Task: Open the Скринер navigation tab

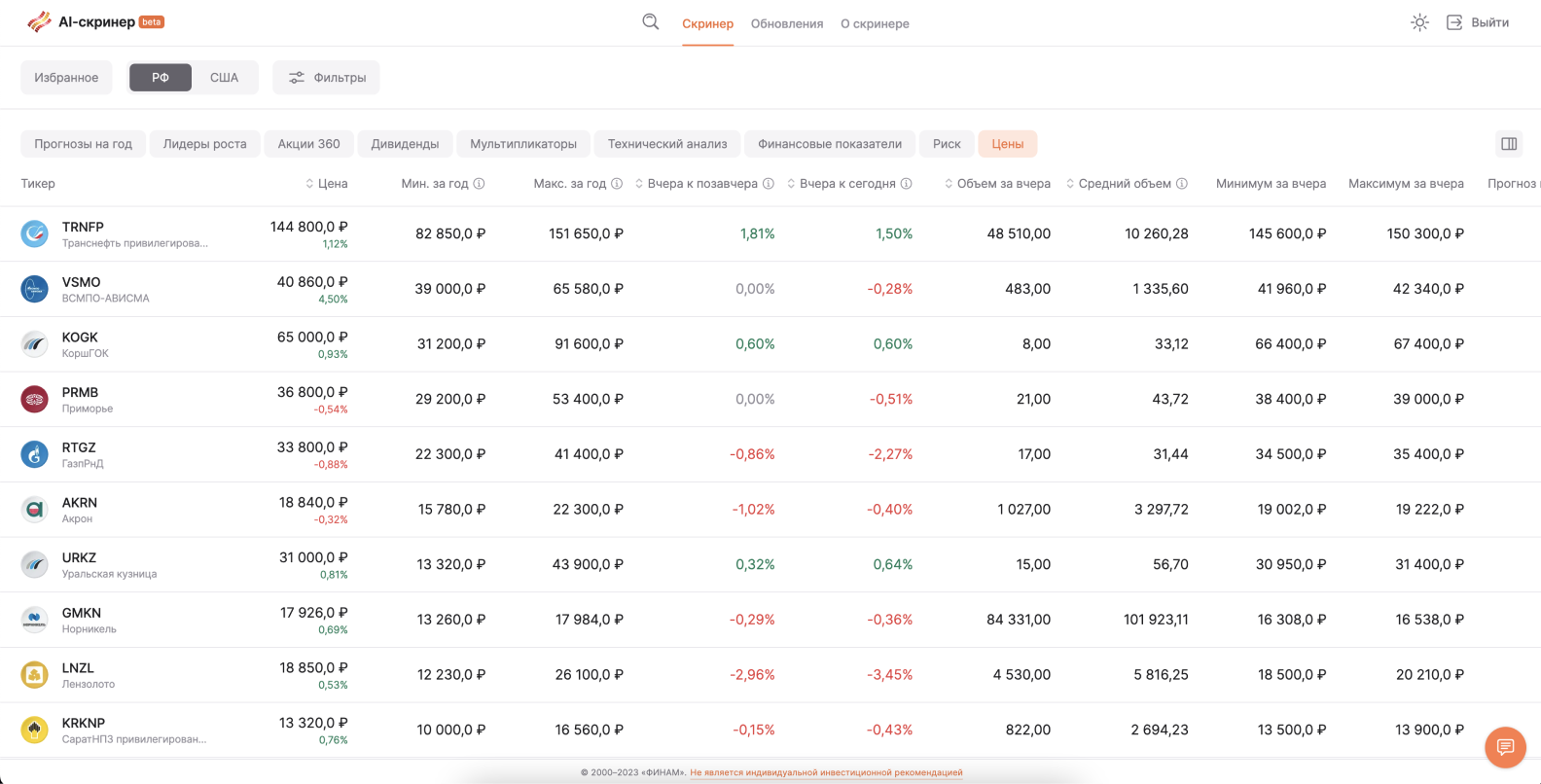Action: coord(707,23)
